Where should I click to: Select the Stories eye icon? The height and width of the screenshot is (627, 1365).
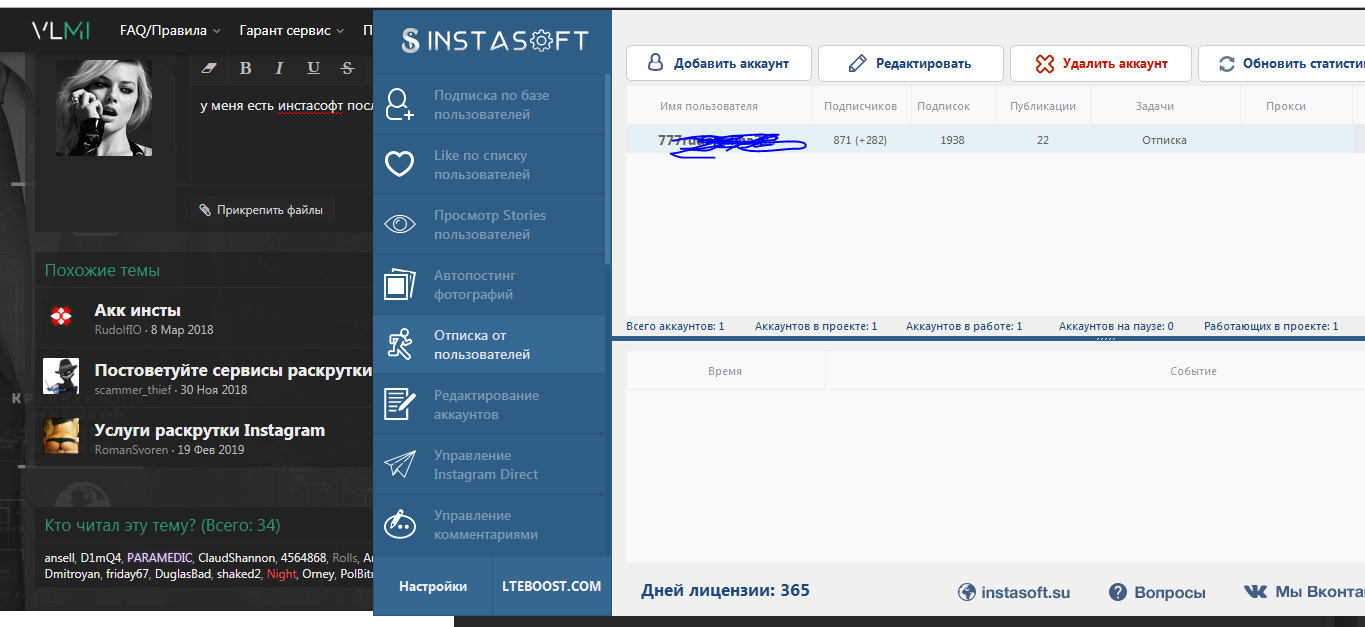click(x=400, y=225)
